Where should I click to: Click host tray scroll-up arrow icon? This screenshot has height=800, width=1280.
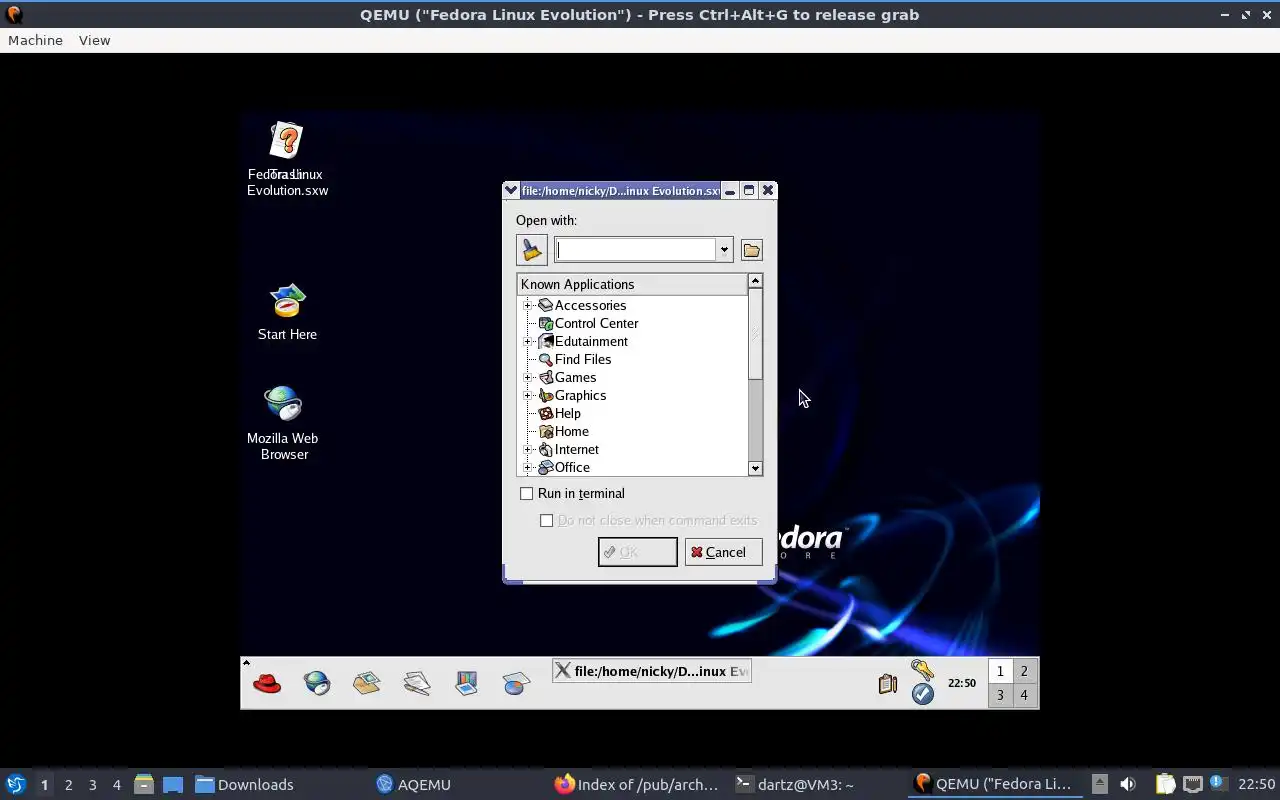(1099, 784)
